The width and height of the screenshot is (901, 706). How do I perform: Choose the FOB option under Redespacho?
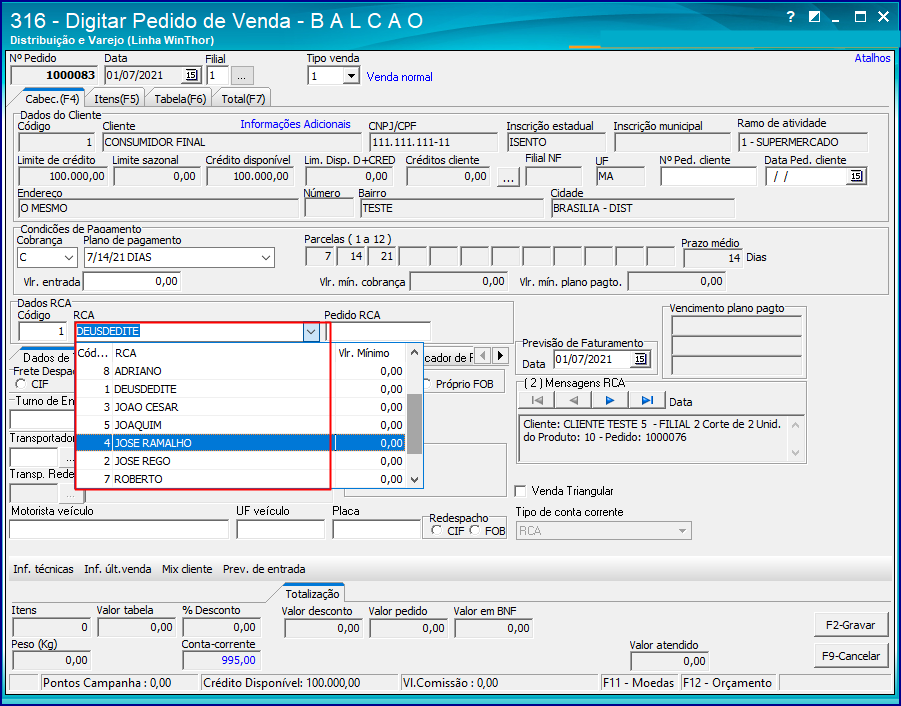[x=475, y=531]
